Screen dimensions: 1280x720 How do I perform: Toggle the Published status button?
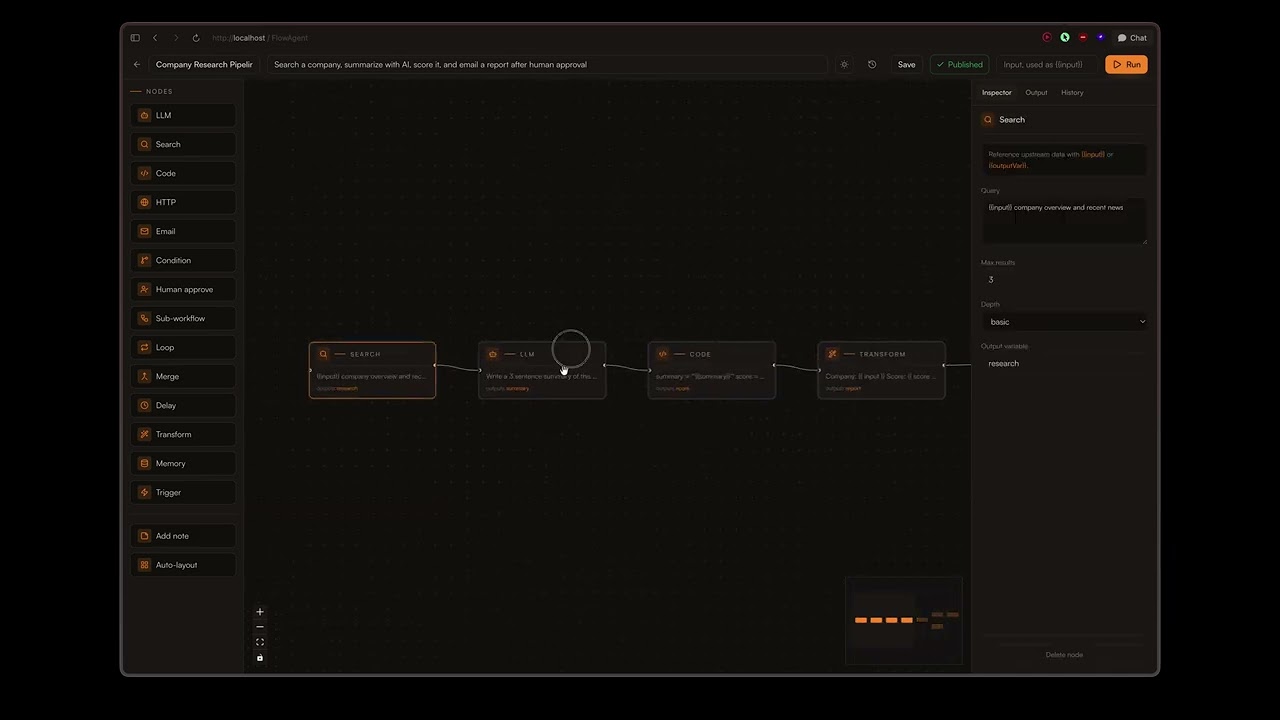(x=959, y=64)
